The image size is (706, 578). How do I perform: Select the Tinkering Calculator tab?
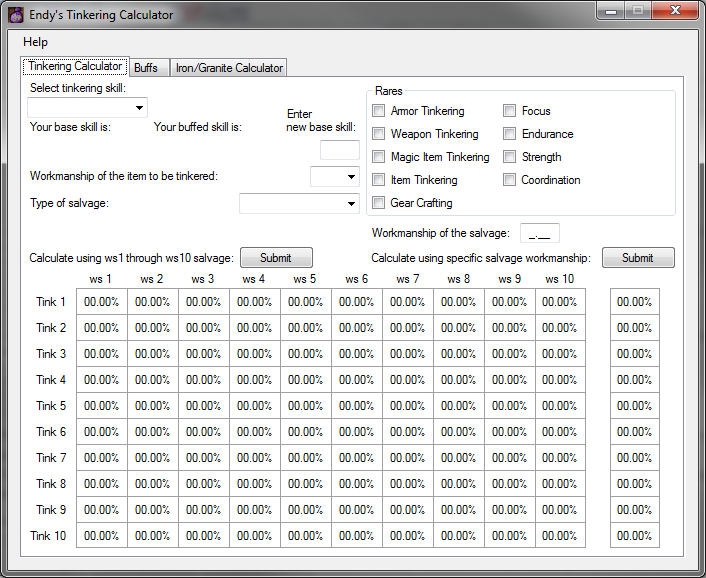pos(75,66)
